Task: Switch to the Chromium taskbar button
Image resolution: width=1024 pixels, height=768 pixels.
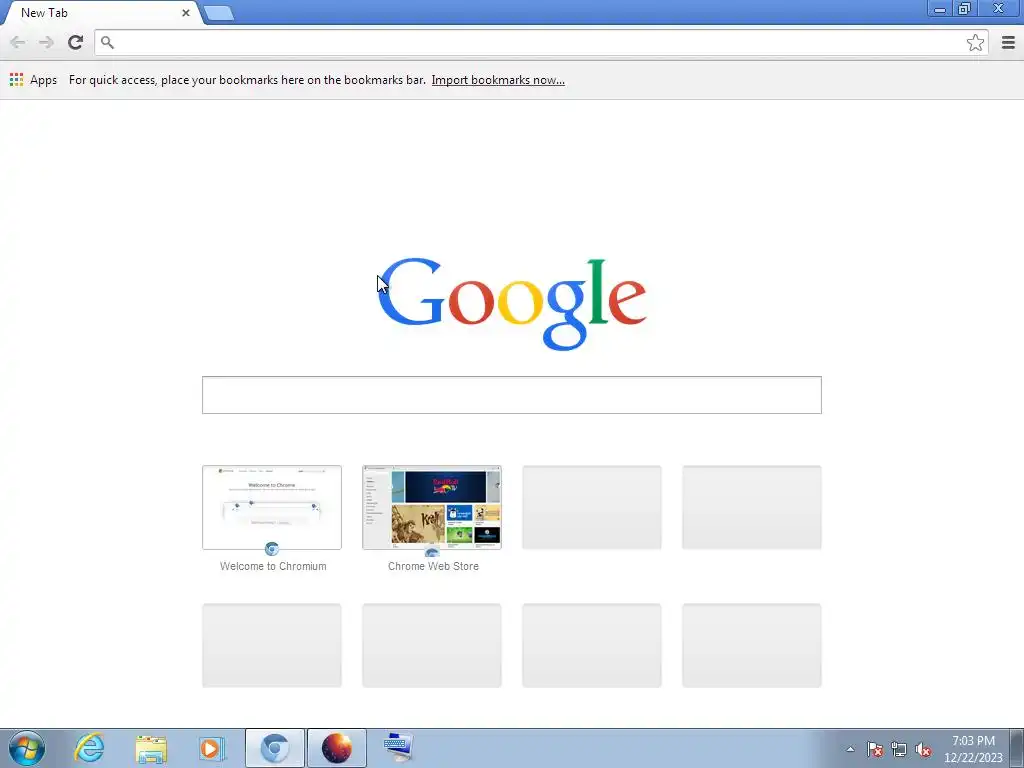Action: (x=274, y=748)
